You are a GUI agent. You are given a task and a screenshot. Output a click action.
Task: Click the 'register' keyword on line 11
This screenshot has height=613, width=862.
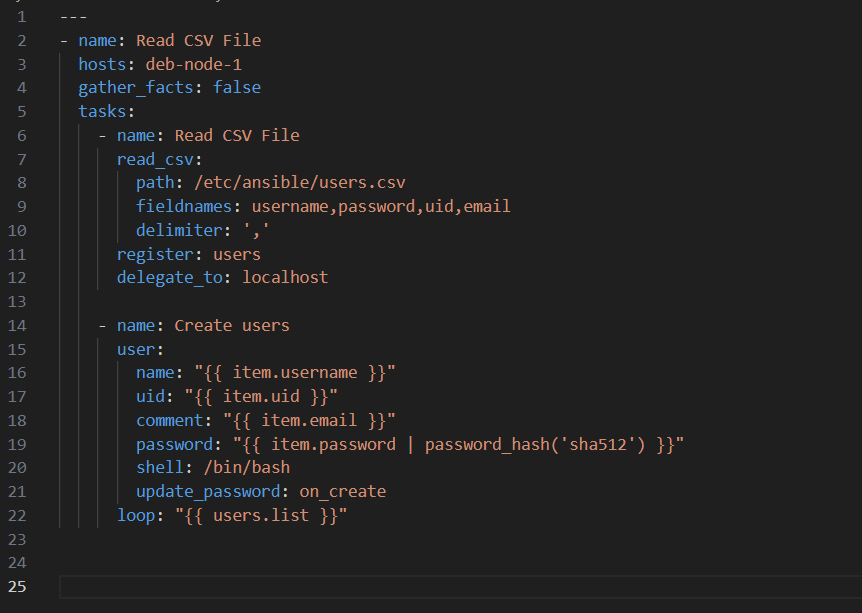pyautogui.click(x=155, y=255)
